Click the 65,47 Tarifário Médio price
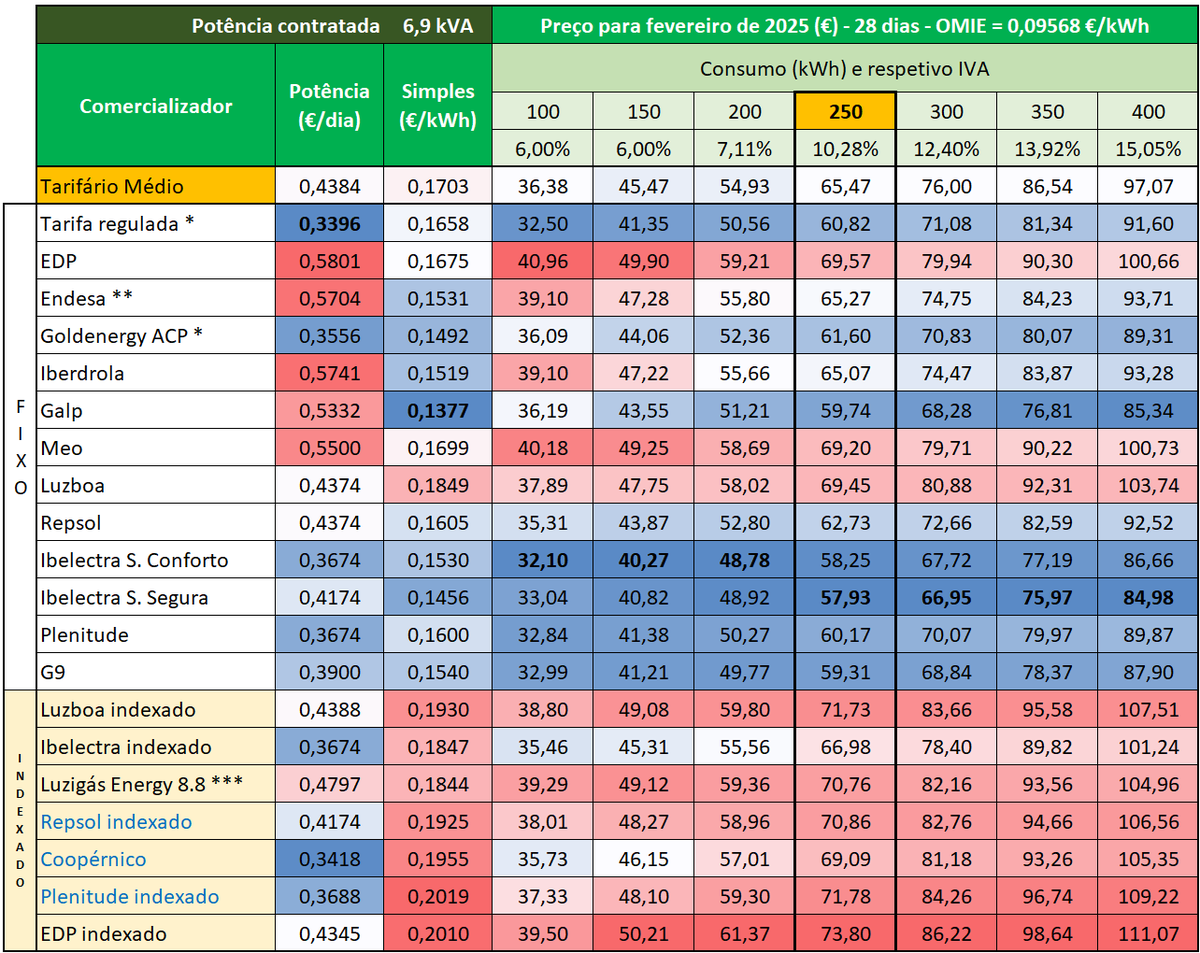1200x953 pixels. point(846,185)
